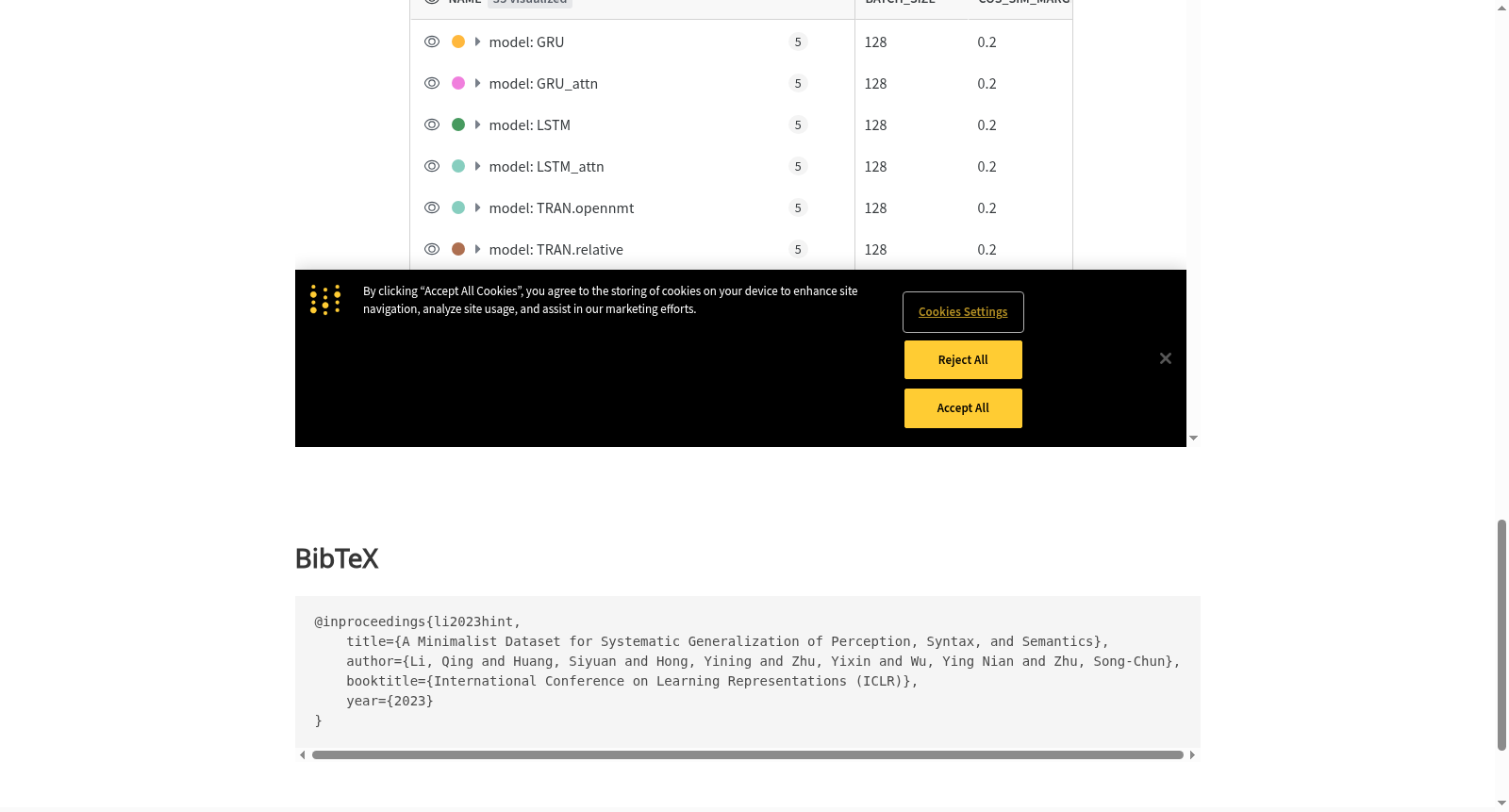Click the page vertical scrollbar thumb
This screenshot has width=1509, height=812.
[x=1501, y=635]
